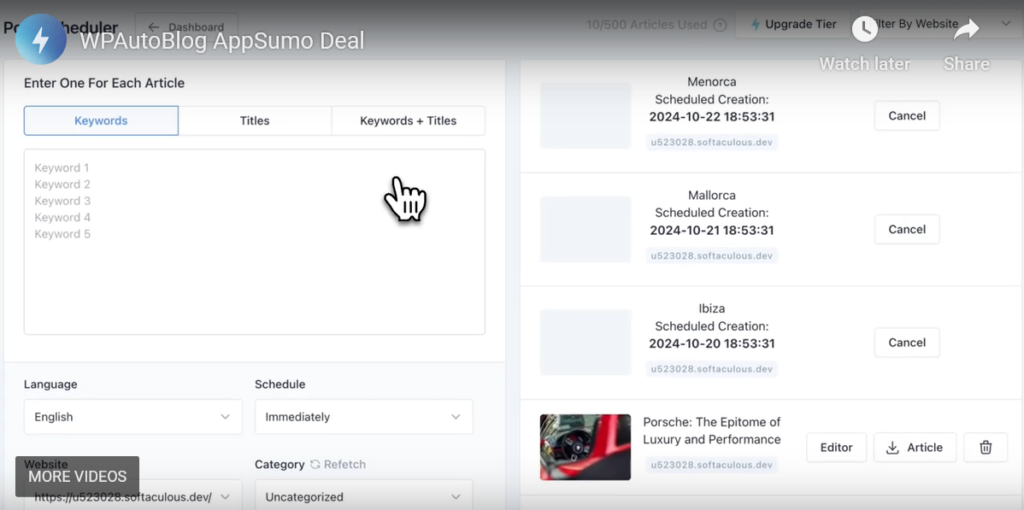This screenshot has height=510, width=1024.
Task: Go back to Dashboard
Action: 186,27
